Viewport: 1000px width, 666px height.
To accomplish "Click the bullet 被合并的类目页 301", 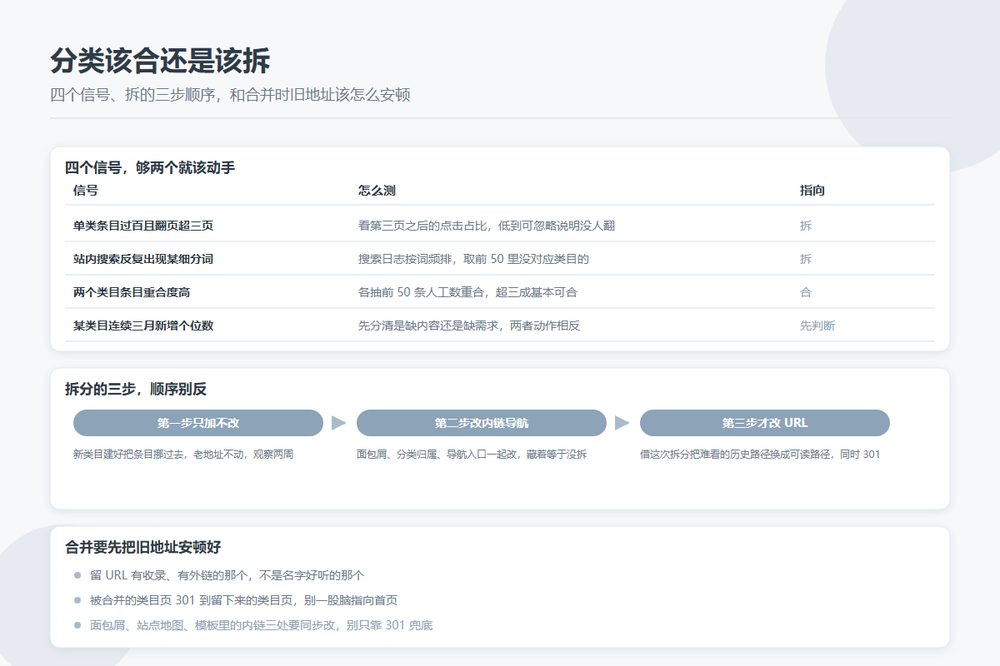I will pos(244,600).
